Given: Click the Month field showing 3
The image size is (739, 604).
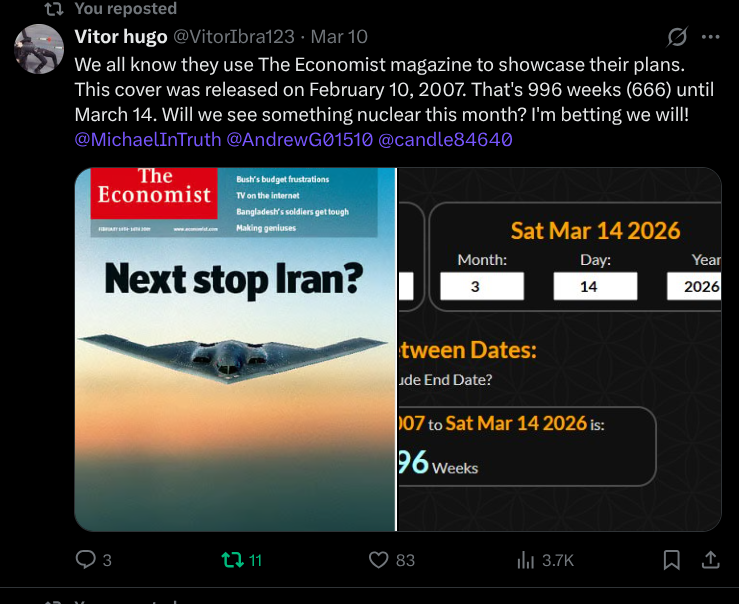Looking at the screenshot, I should 481,286.
